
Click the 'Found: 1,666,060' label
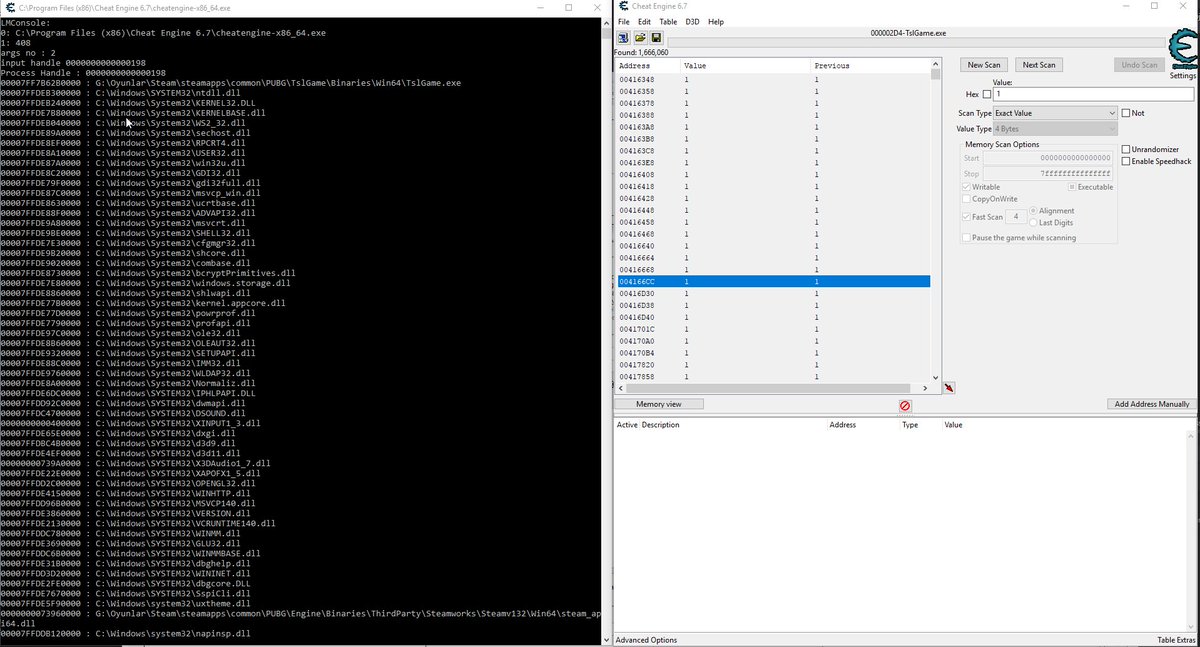coord(641,52)
